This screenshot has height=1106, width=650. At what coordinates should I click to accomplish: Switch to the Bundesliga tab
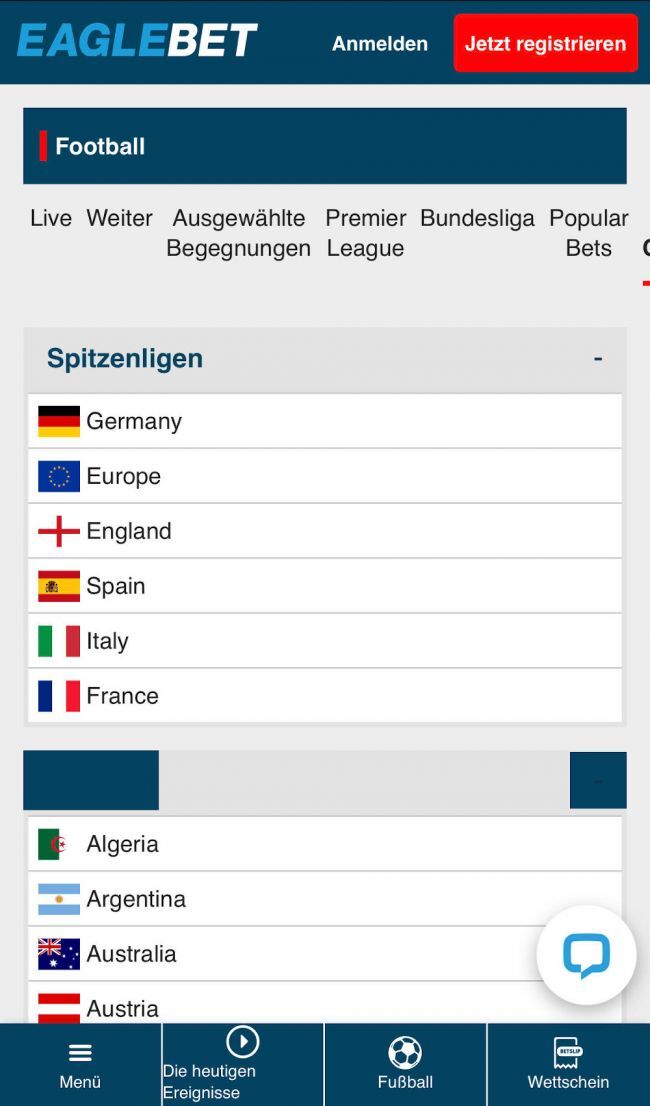click(477, 218)
